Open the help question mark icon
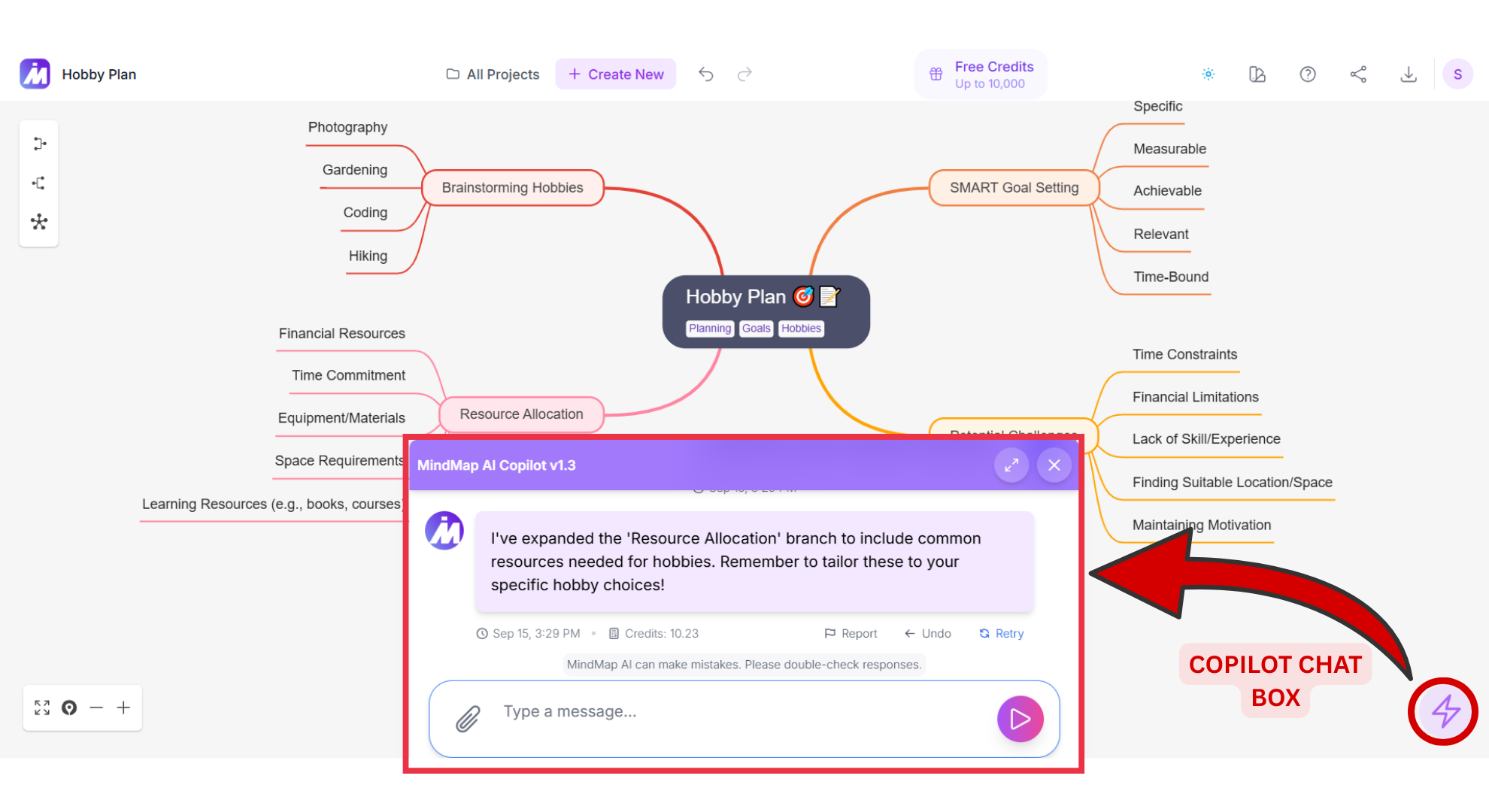This screenshot has height=812, width=1489. tap(1308, 74)
